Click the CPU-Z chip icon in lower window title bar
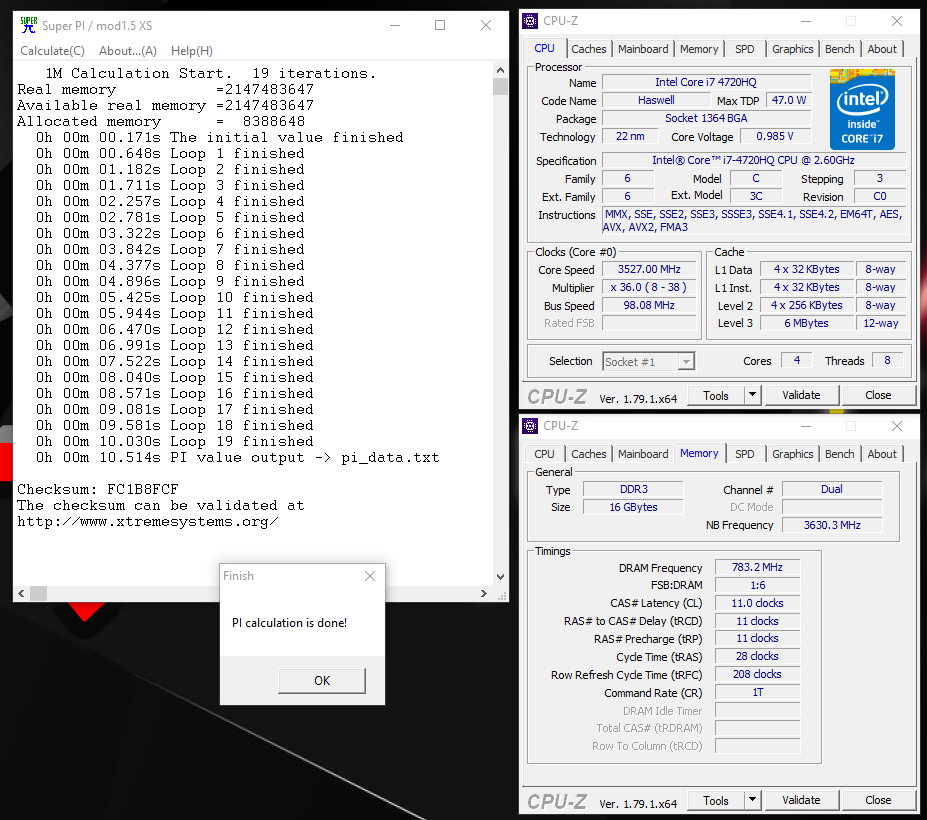 (x=530, y=426)
